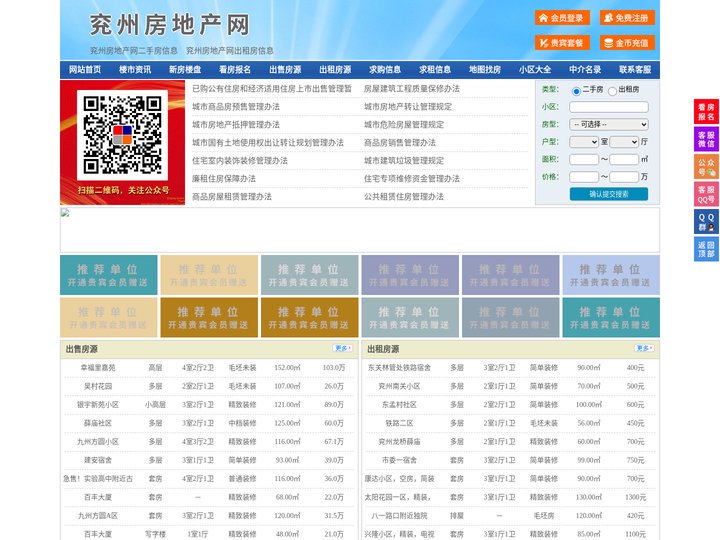Open 铁路二区 rental listing
This screenshot has width=720, height=540.
[x=399, y=423]
